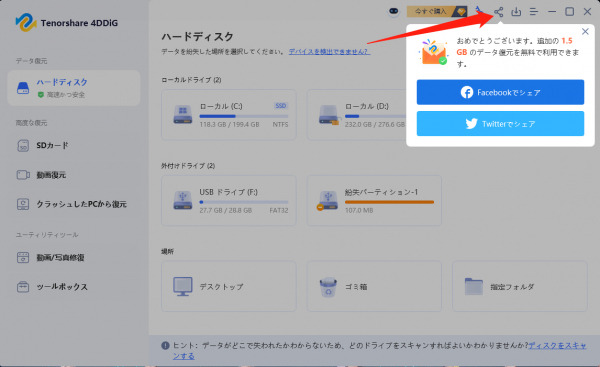Select the ローカル (C:) drive card
Viewport: 600px width, 367px height.
(229, 114)
